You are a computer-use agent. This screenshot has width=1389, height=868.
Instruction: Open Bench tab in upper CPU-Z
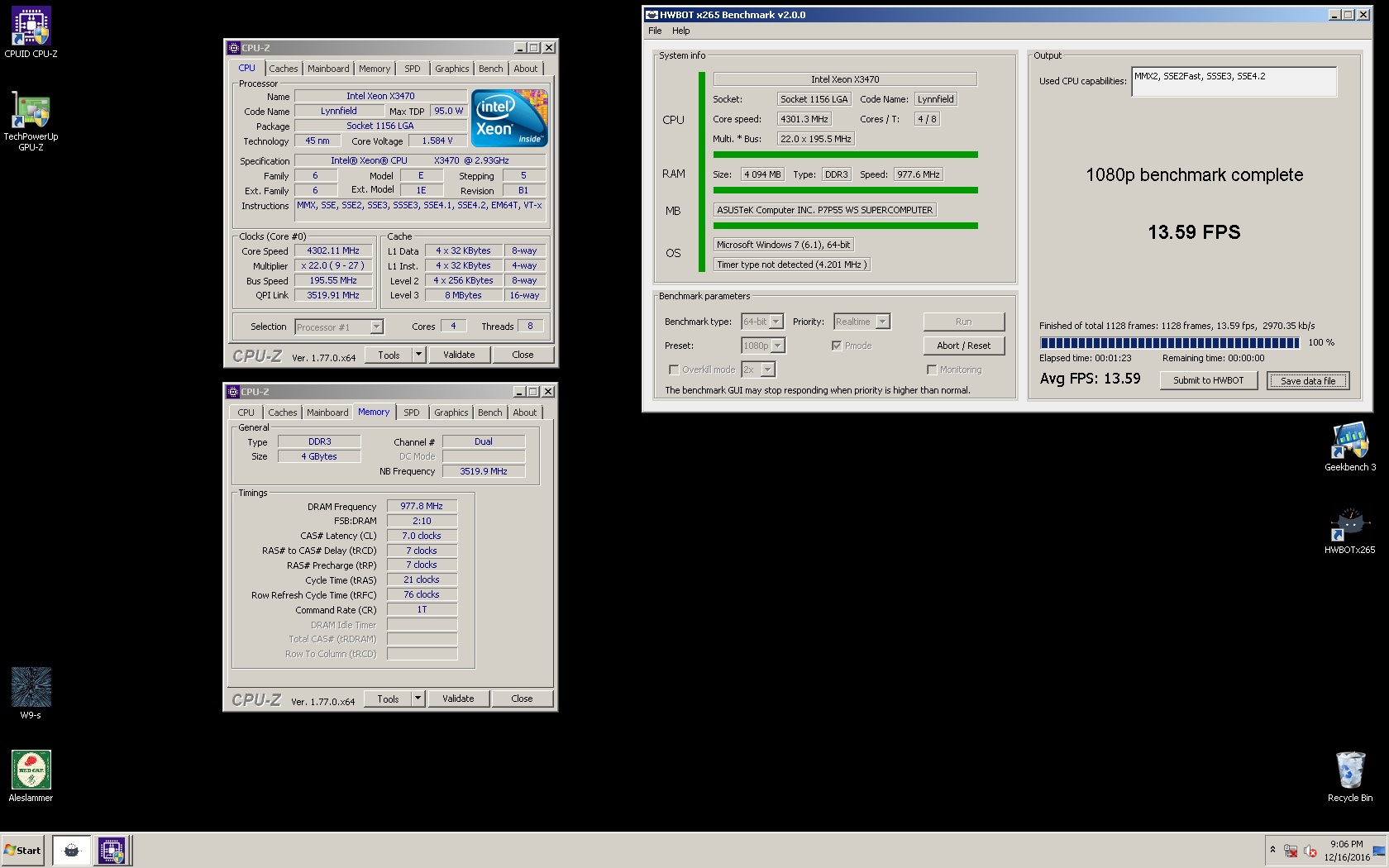[x=491, y=69]
